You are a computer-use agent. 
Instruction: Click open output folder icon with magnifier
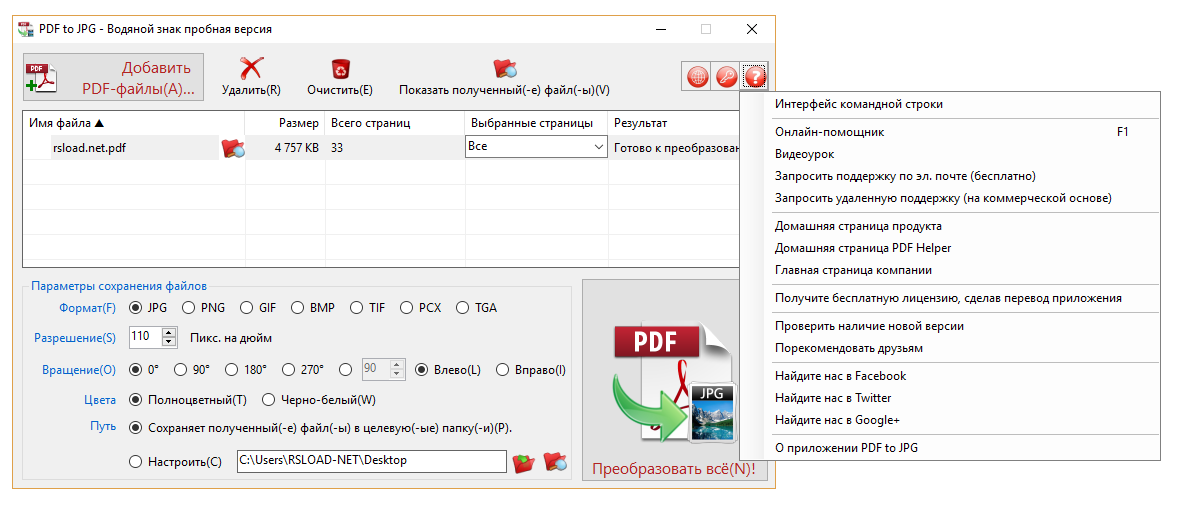[556, 462]
